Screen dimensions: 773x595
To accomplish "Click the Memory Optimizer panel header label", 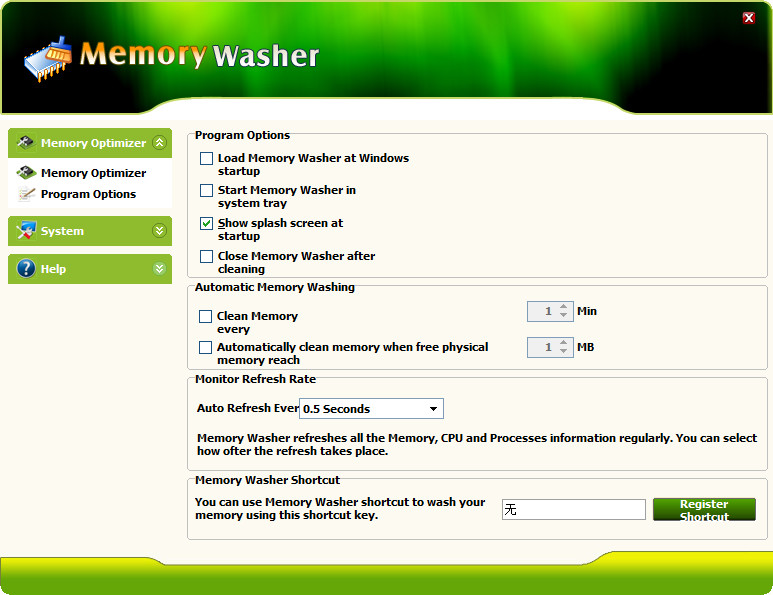I will [x=93, y=143].
